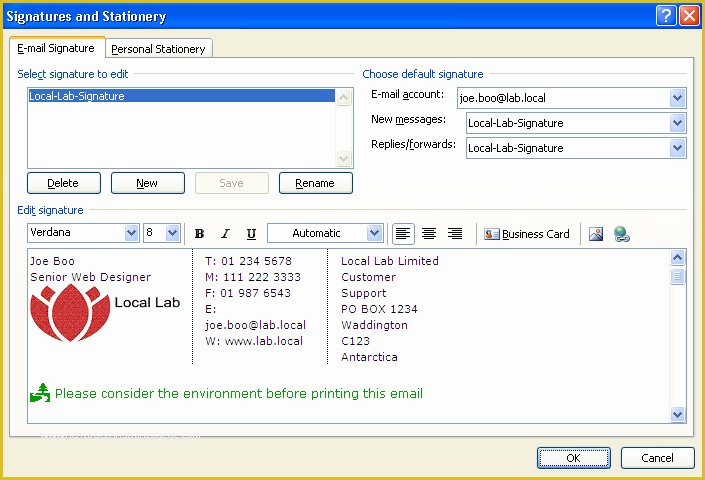Switch to the E-mail Signature tab
The width and height of the screenshot is (705, 480).
(x=56, y=49)
